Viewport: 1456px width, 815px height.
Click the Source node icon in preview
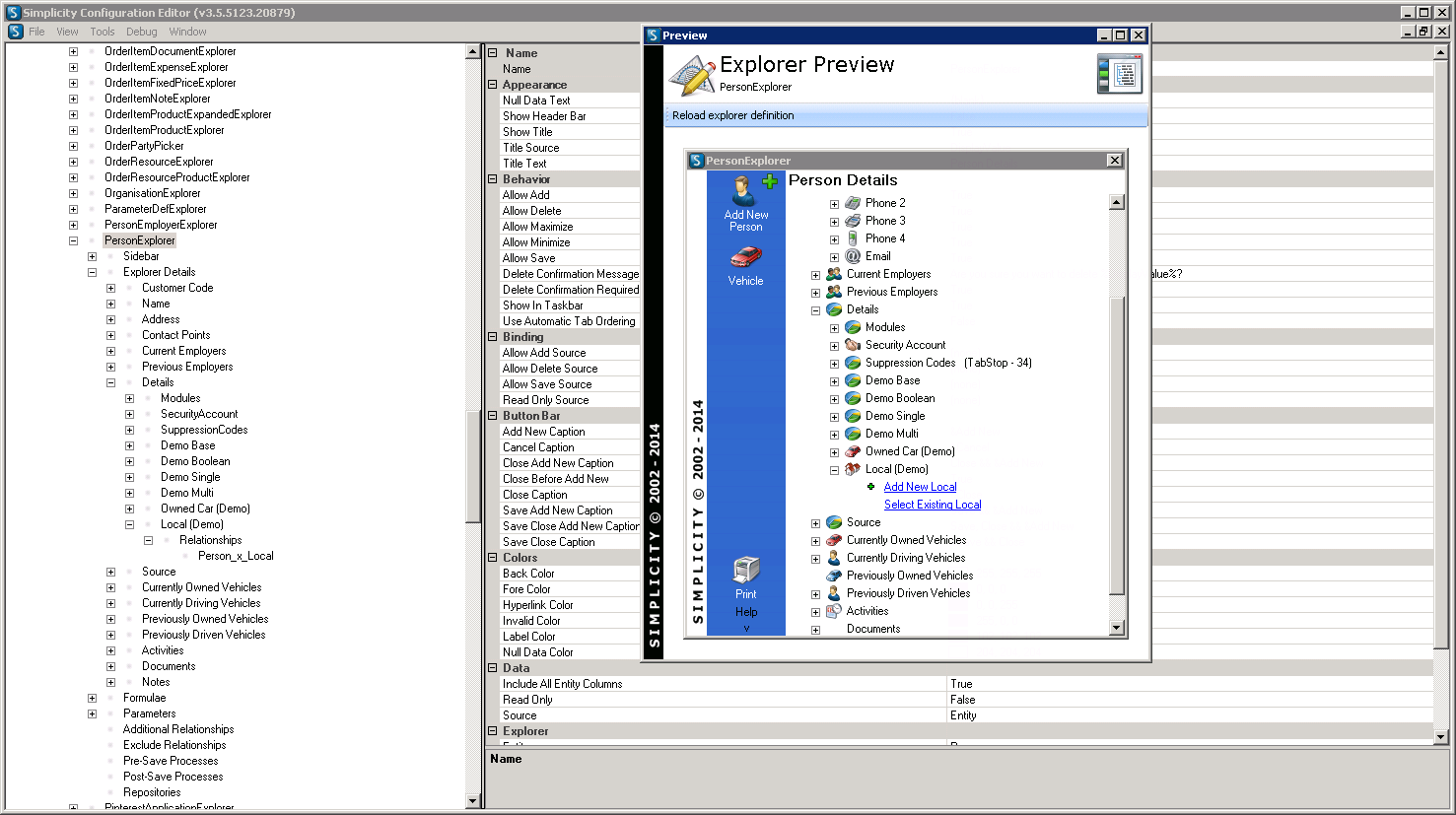click(834, 522)
